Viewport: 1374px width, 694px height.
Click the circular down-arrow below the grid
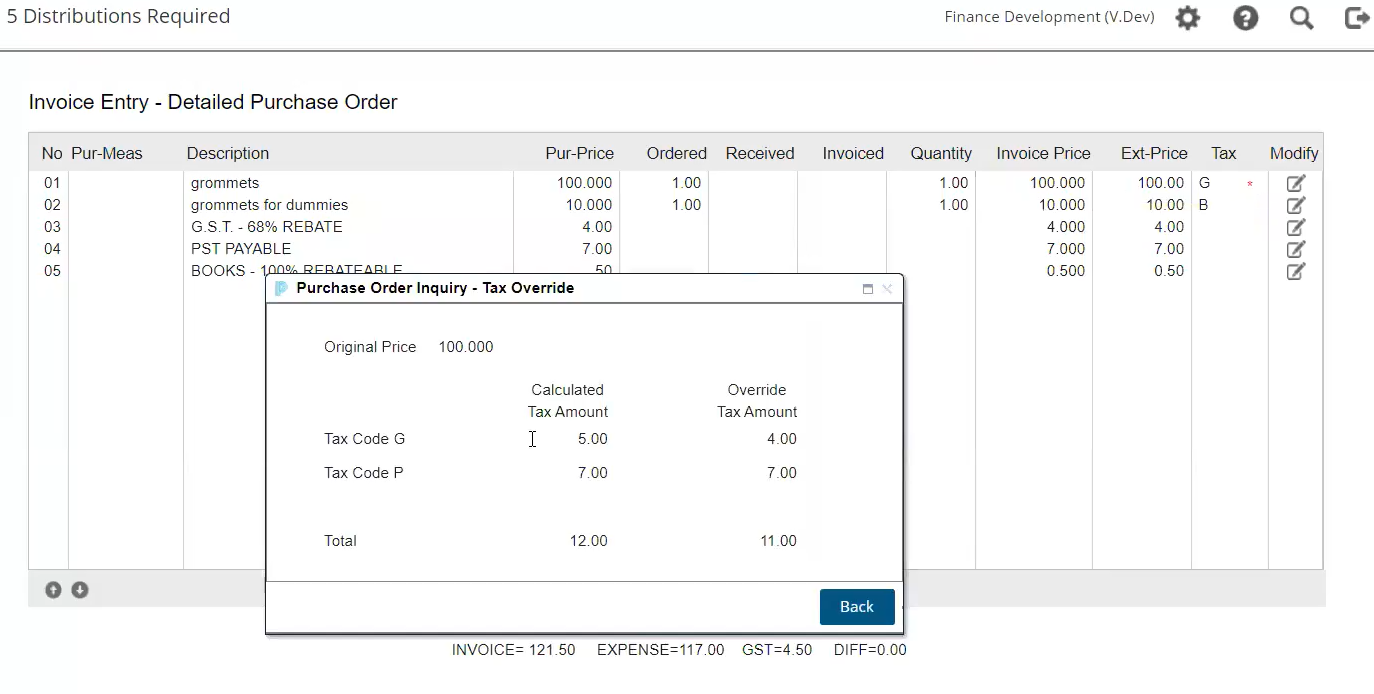(79, 590)
